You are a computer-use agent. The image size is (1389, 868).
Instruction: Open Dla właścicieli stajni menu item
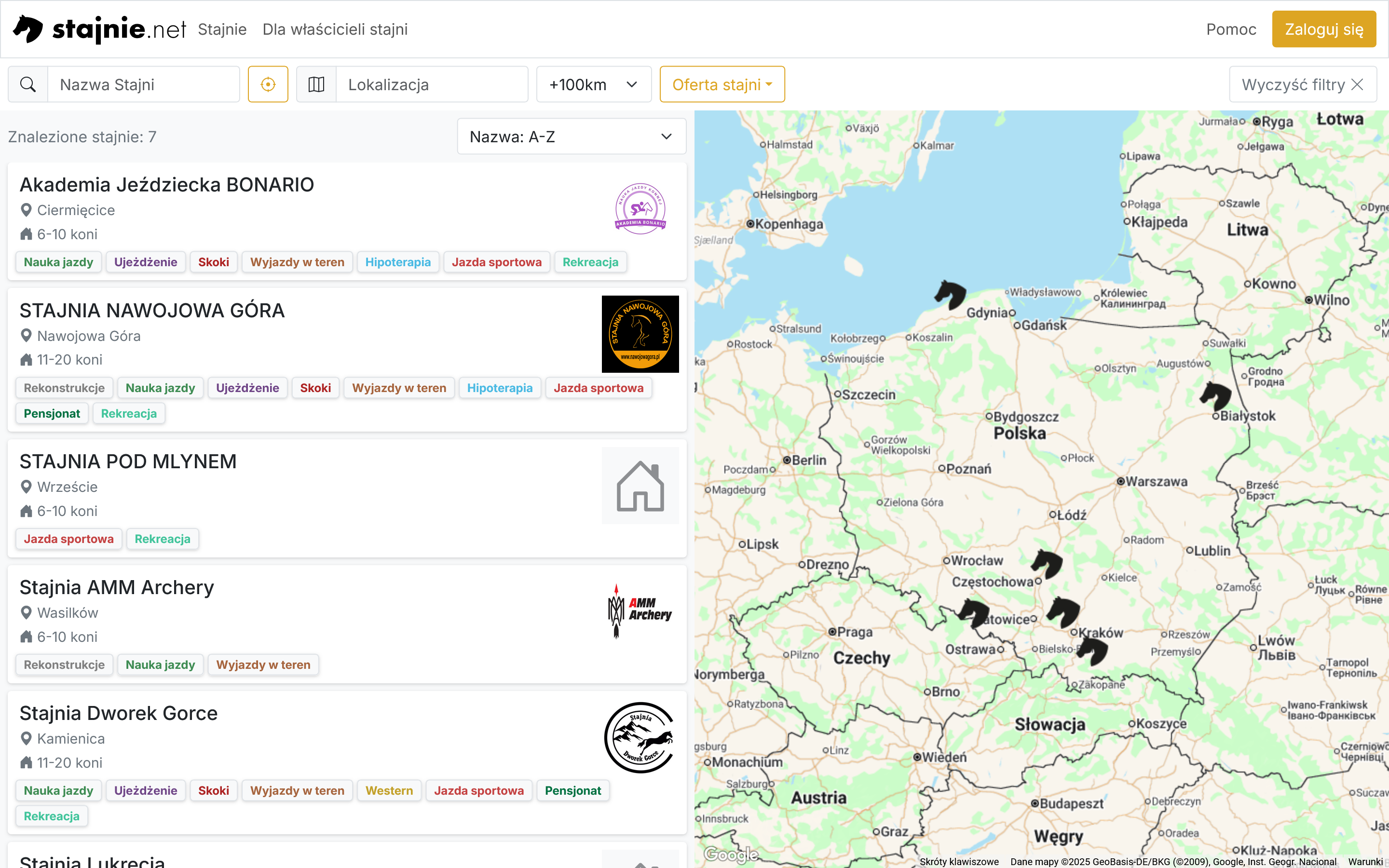[335, 29]
